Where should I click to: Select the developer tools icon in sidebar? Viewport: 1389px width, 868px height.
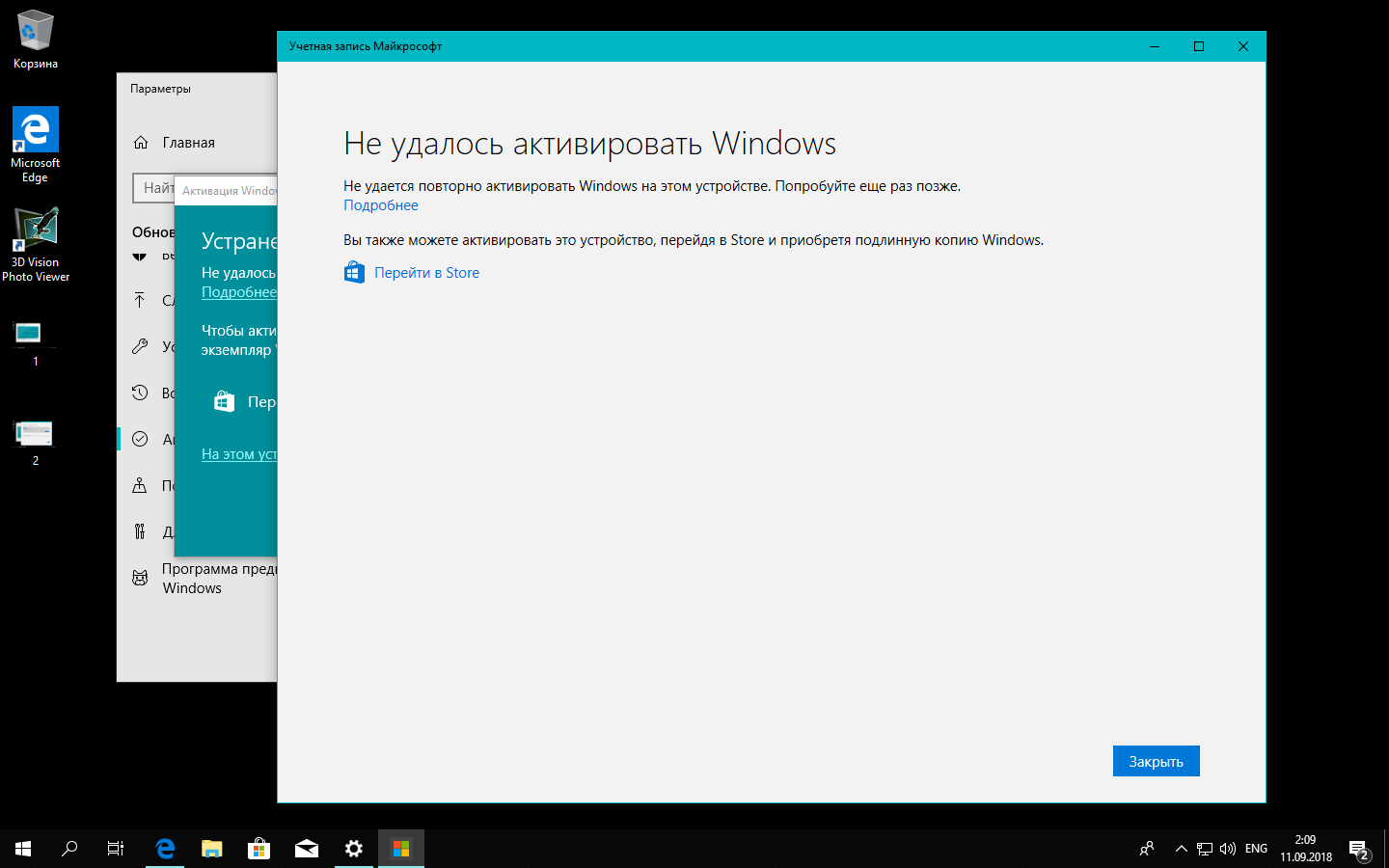pyautogui.click(x=140, y=531)
